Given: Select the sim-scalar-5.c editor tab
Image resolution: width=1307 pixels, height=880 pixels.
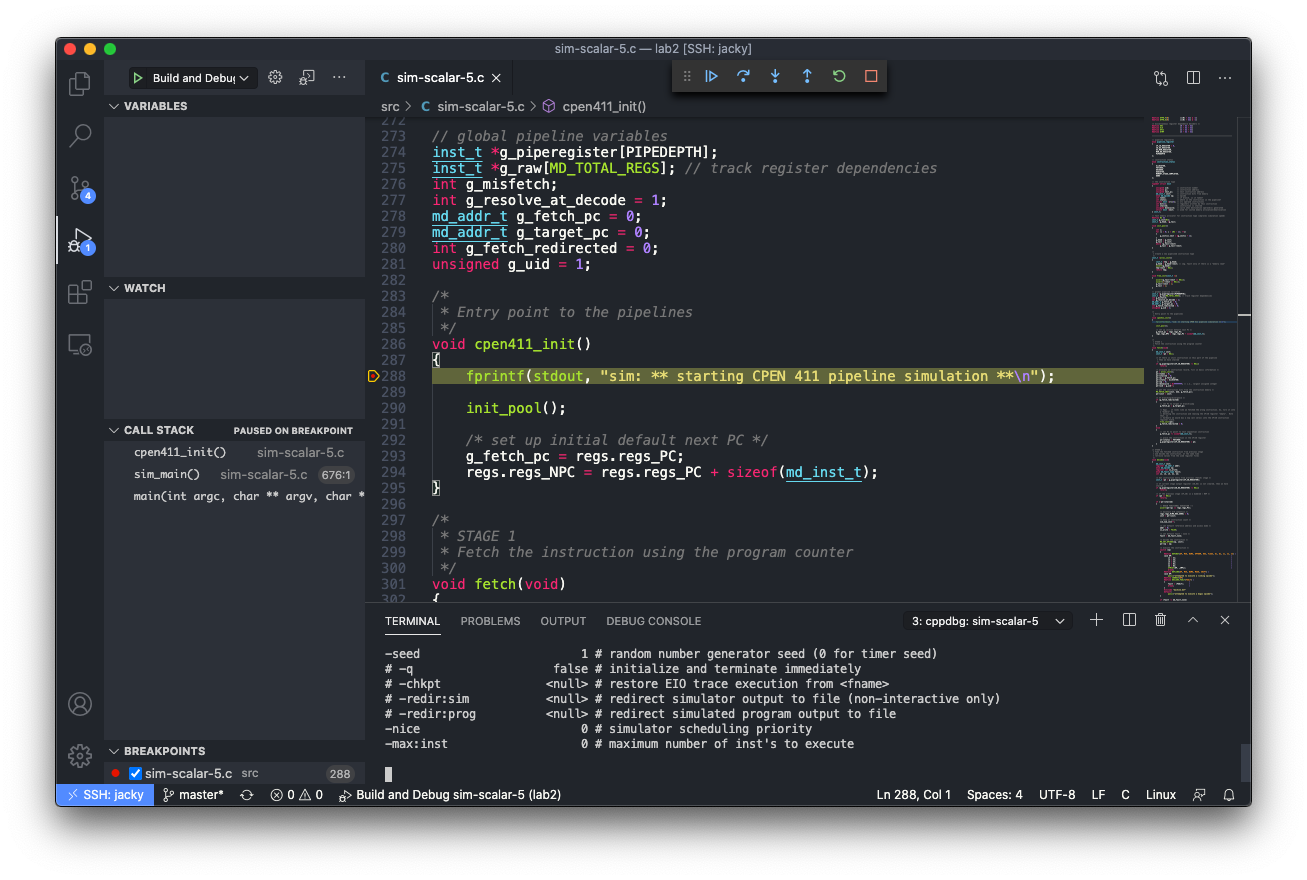Looking at the screenshot, I should 440,78.
